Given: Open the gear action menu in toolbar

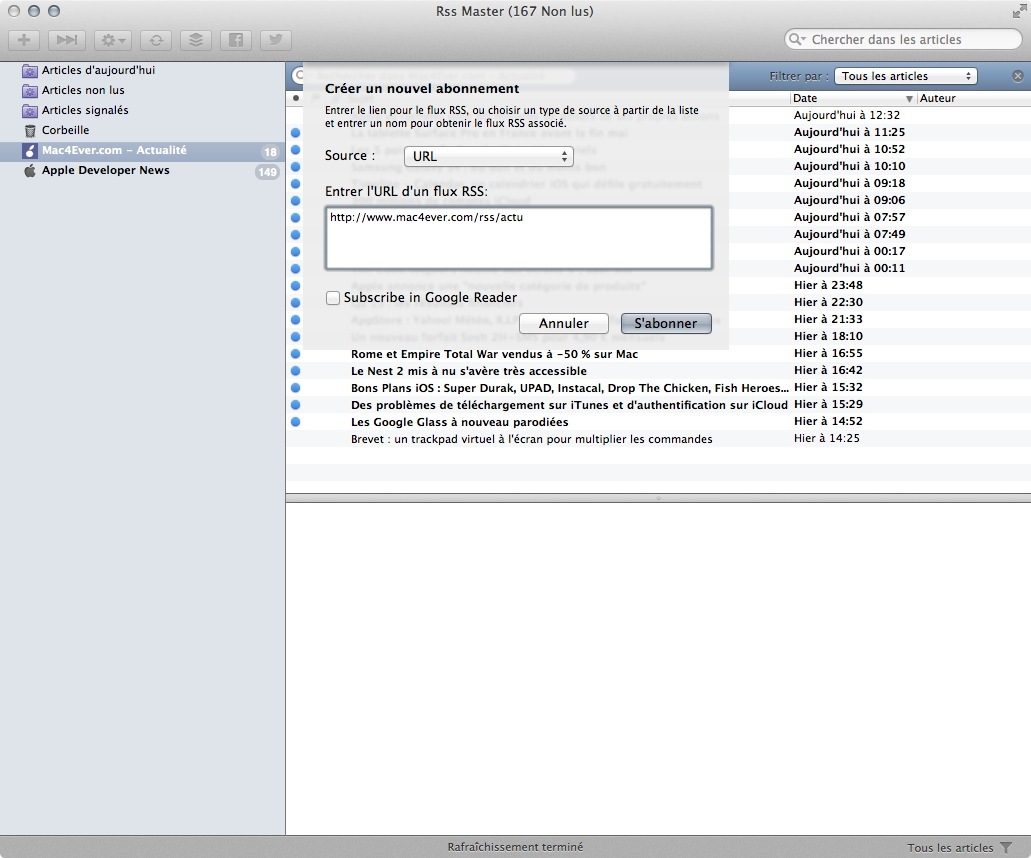Looking at the screenshot, I should (113, 40).
